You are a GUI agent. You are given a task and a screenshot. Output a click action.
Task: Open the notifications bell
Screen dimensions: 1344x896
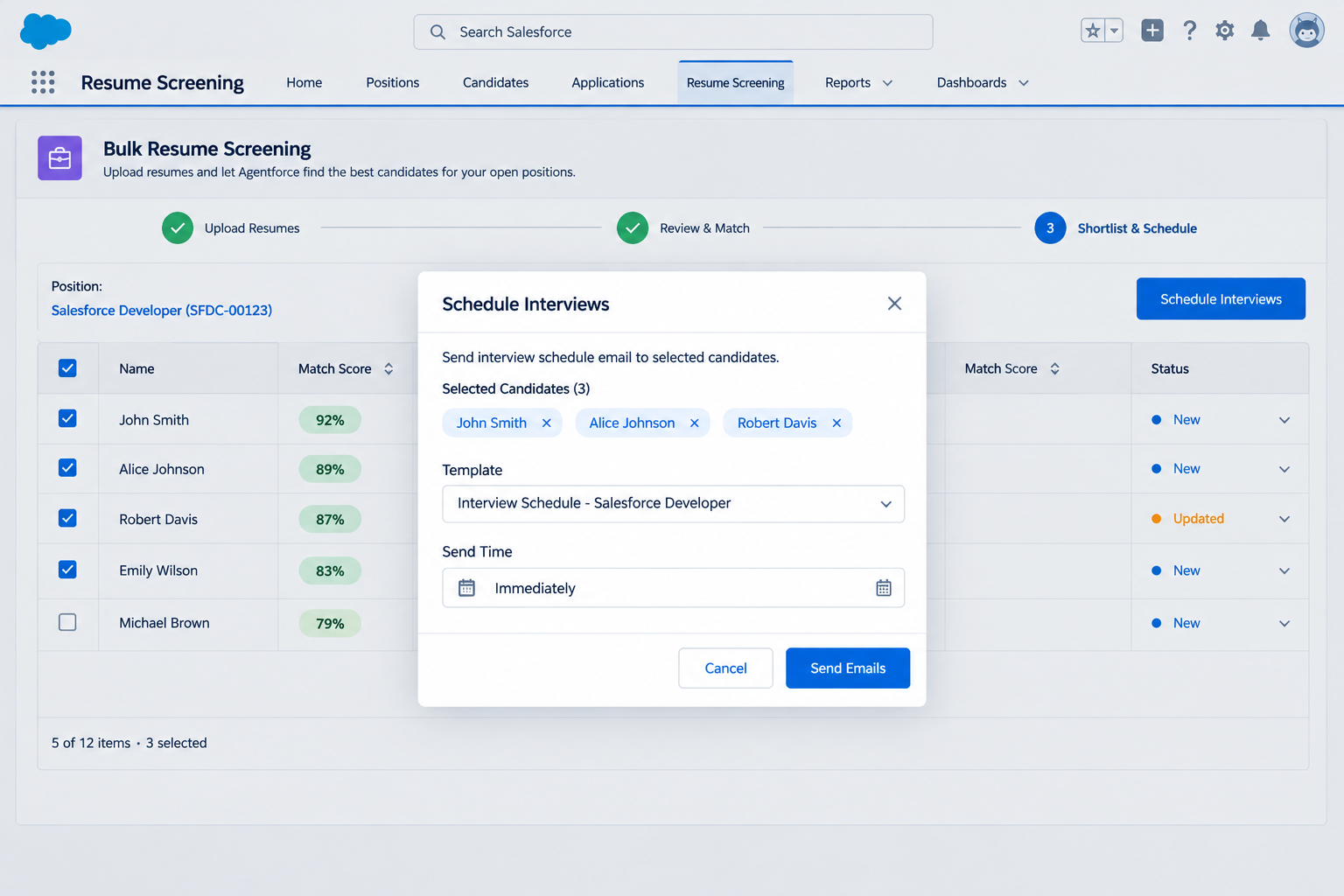point(1260,31)
